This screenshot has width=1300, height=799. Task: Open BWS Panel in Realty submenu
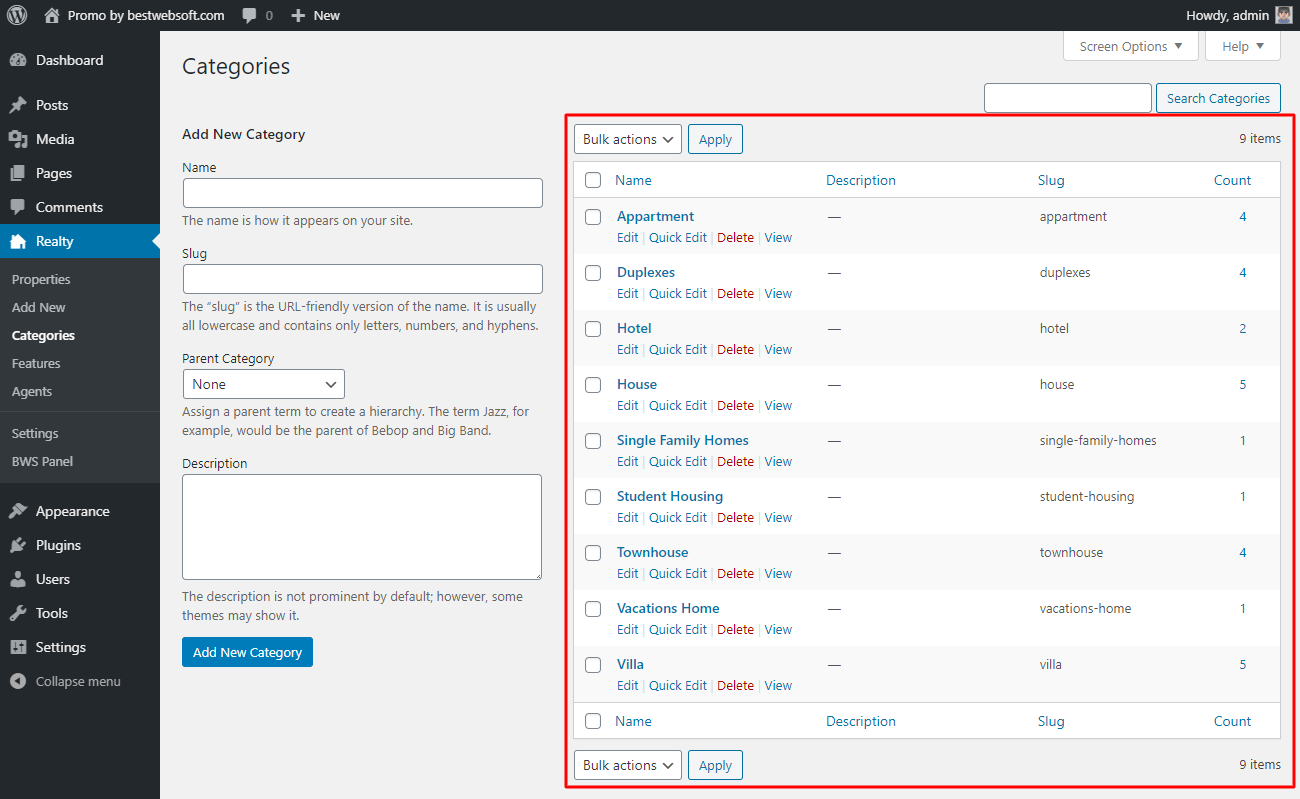(42, 461)
